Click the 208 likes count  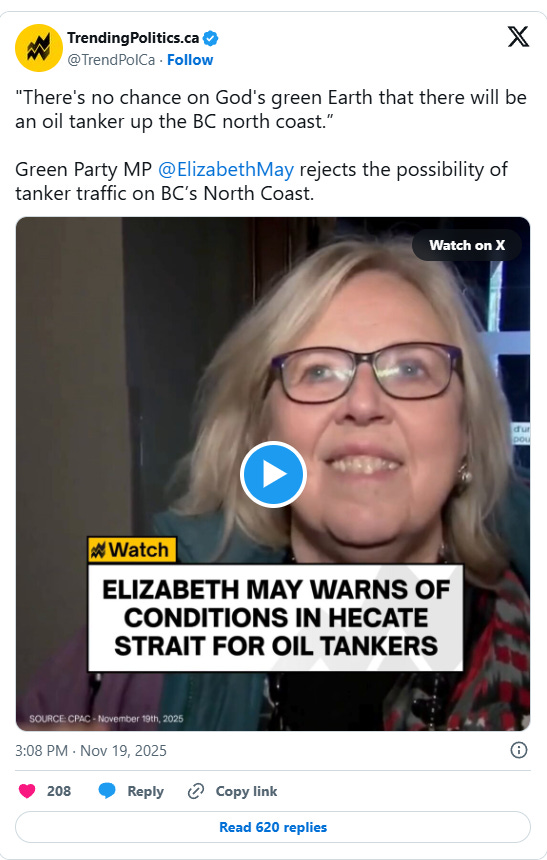point(59,791)
